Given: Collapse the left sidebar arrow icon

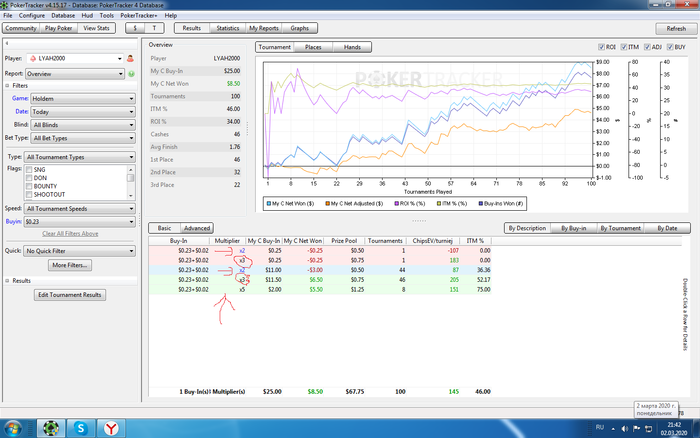Looking at the screenshot, I should click(7, 43).
